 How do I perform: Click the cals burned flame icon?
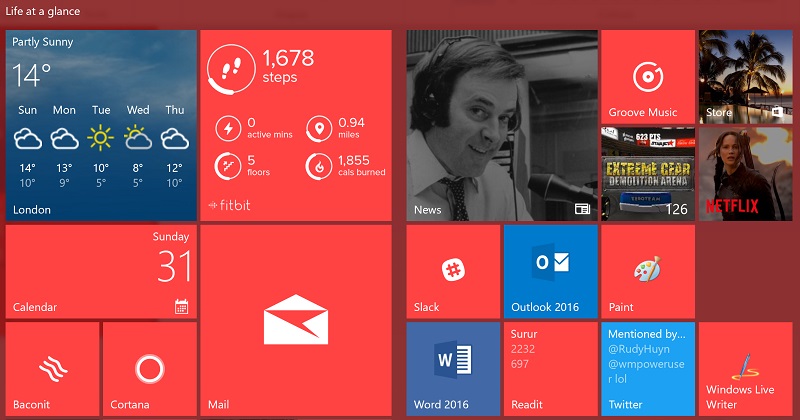pos(319,166)
